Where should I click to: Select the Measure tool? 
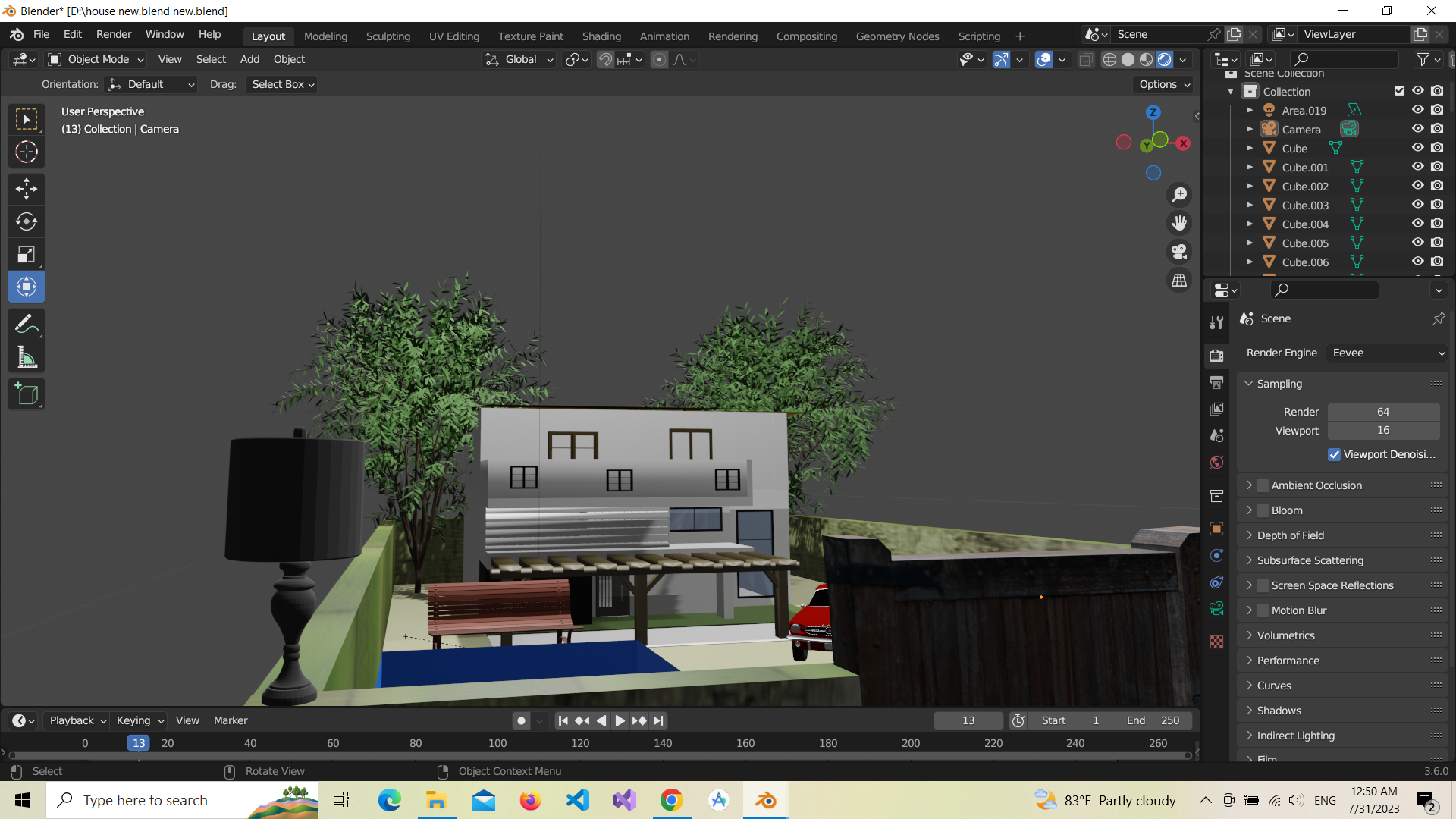click(27, 357)
